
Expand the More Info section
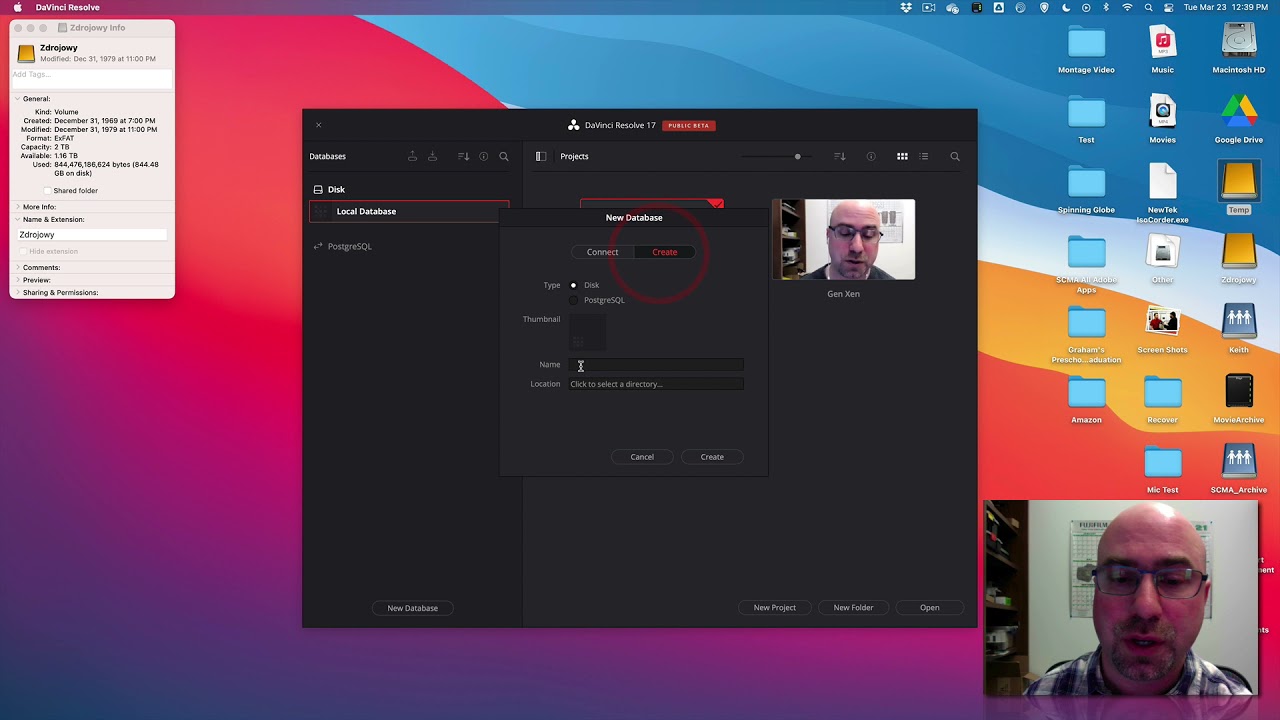17,207
